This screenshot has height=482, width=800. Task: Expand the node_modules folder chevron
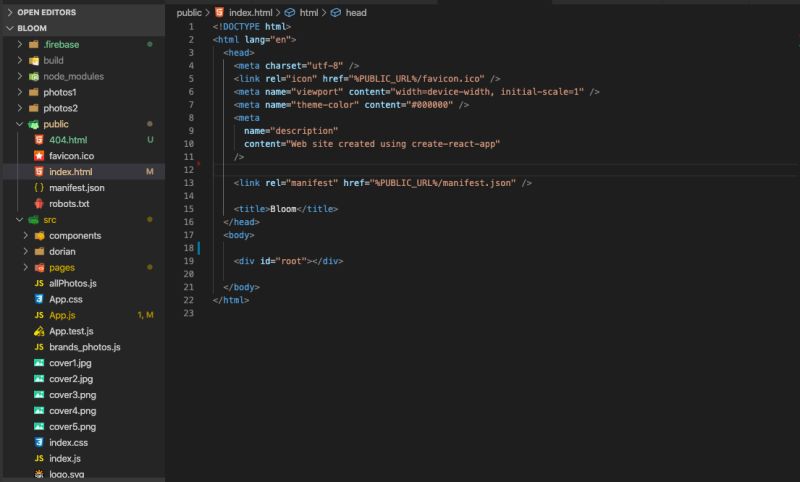[20, 77]
